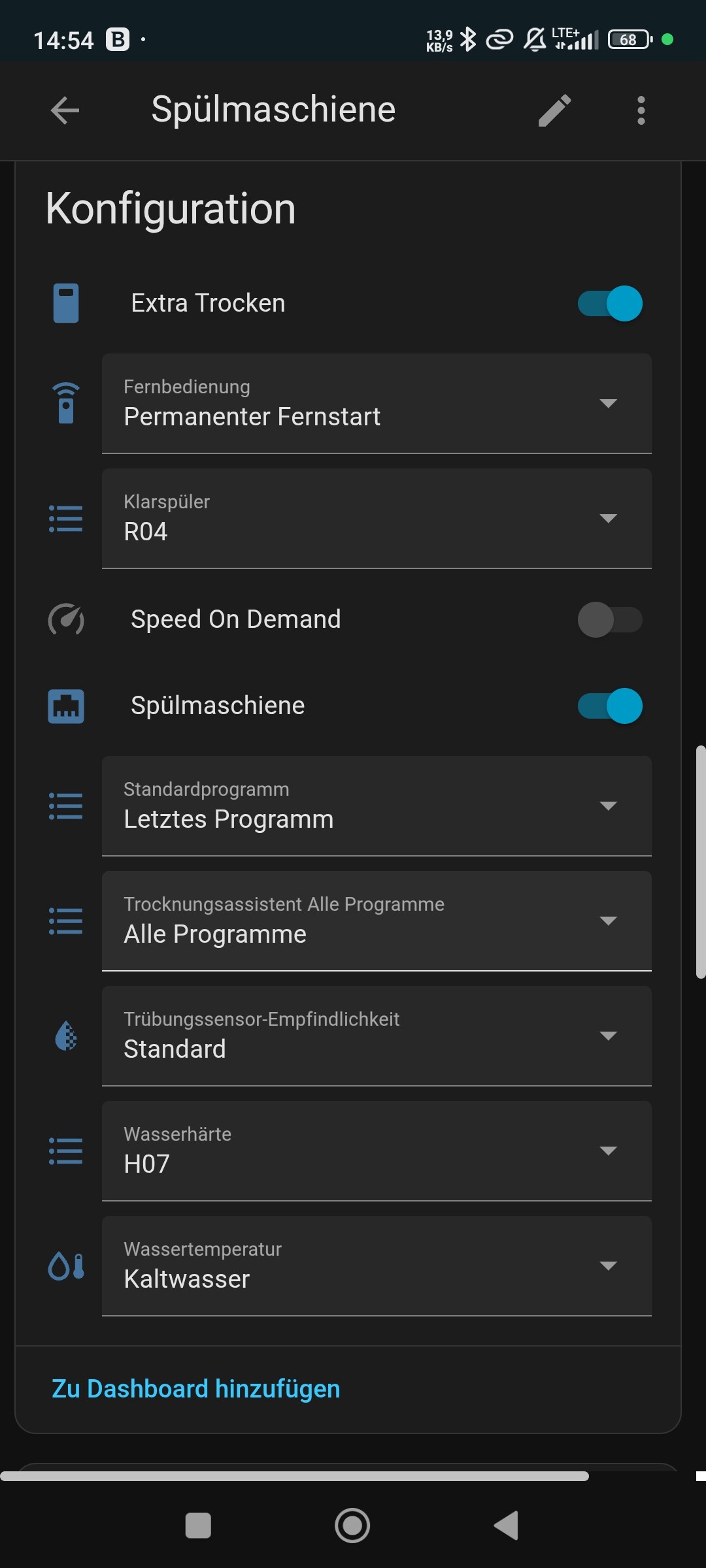Enable the Speed On Demand switch
The image size is (706, 1568).
click(610, 619)
